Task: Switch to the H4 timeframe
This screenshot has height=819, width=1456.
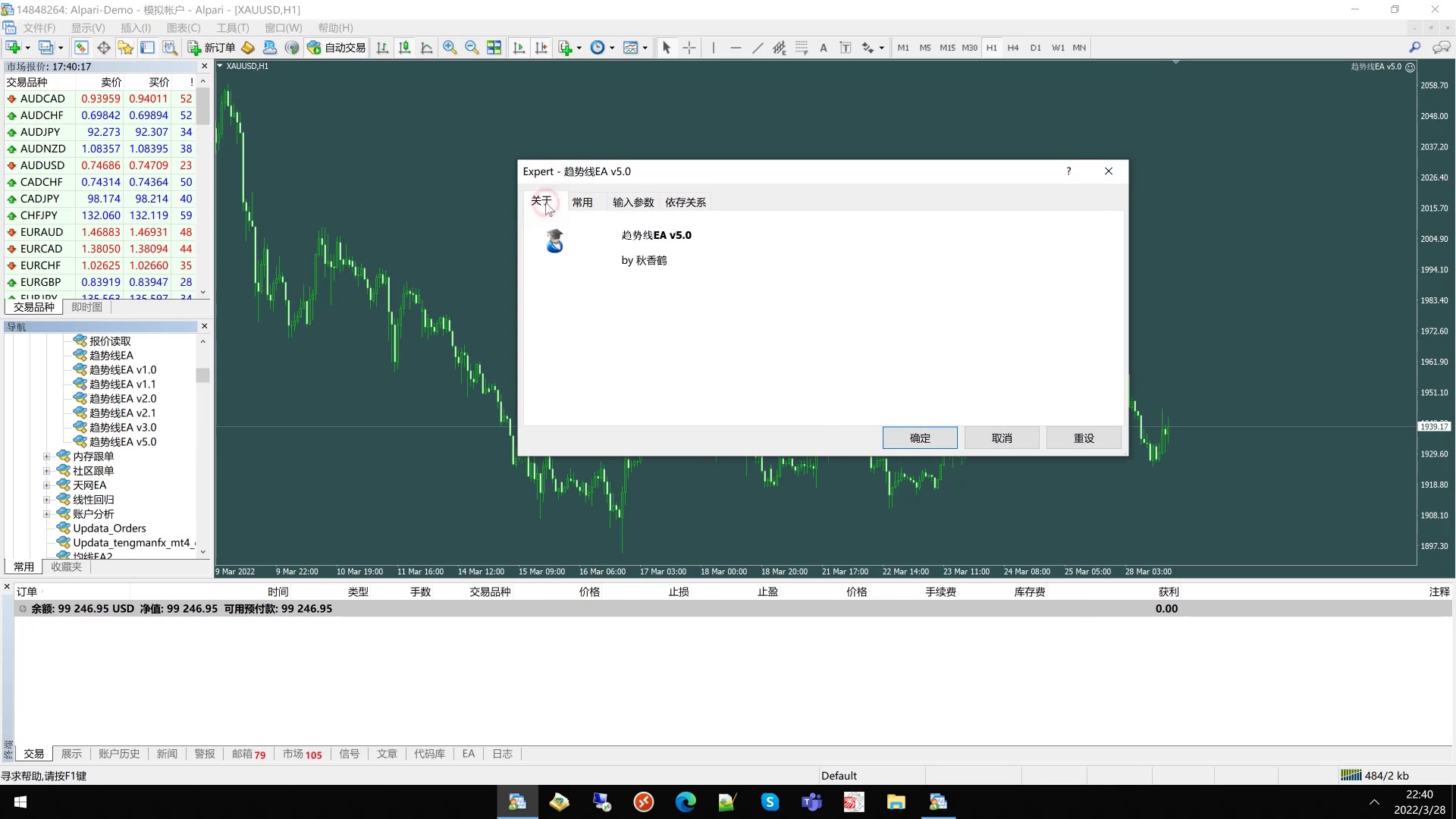Action: click(1012, 48)
